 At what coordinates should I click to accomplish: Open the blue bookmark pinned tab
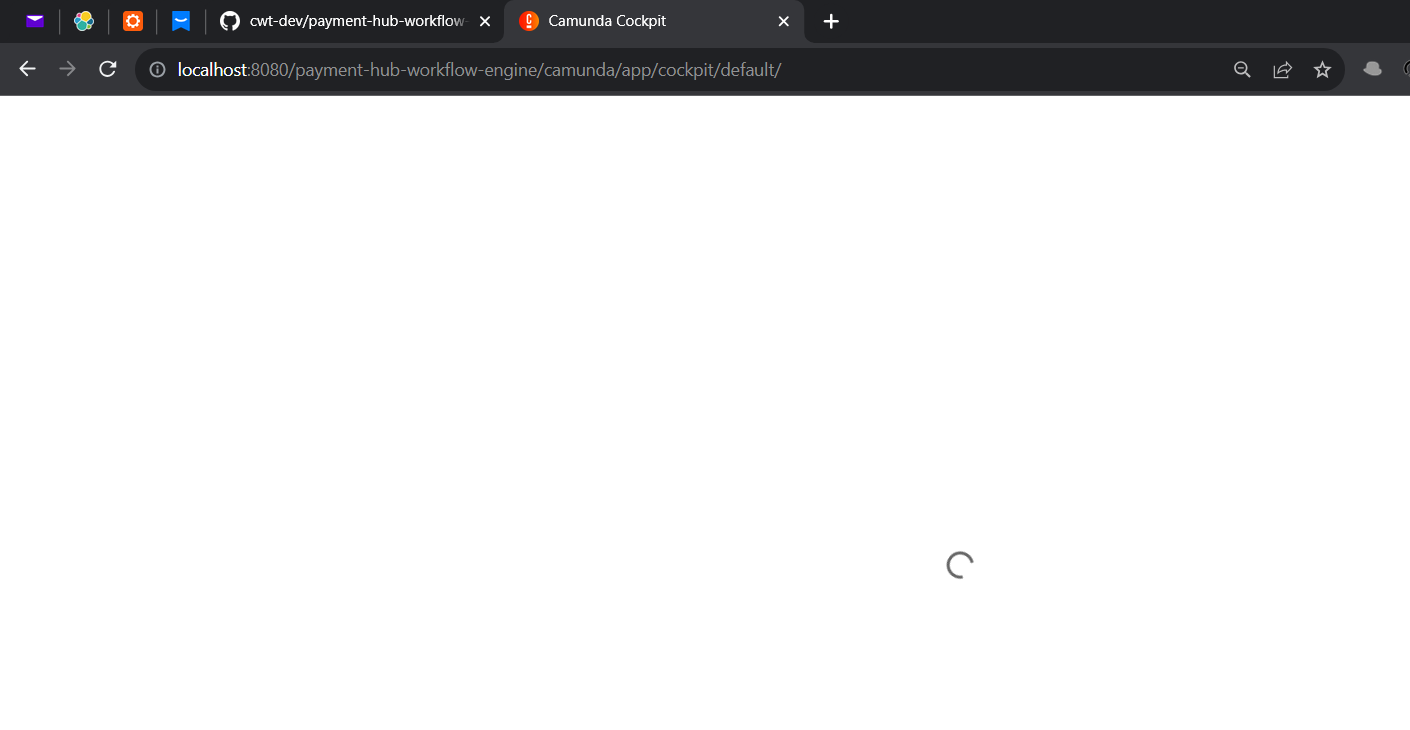(x=181, y=21)
